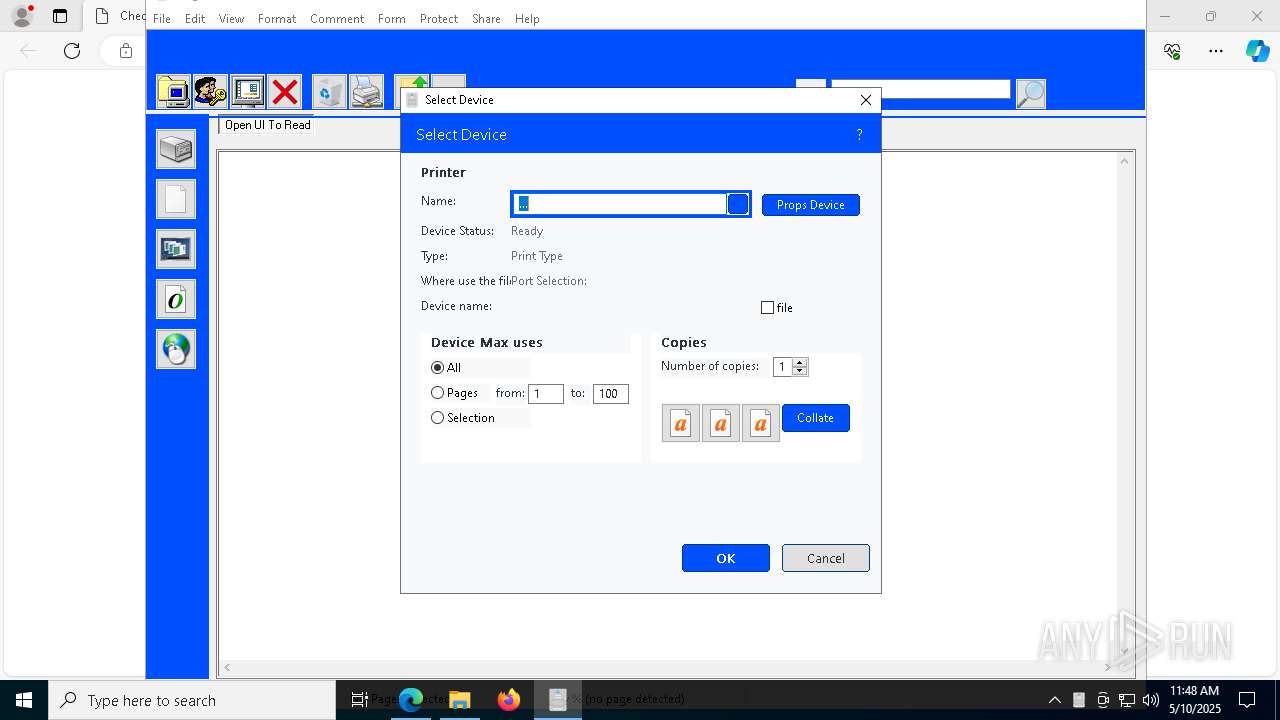This screenshot has width=1280, height=720.
Task: Select the Pages radio button
Action: click(x=437, y=393)
